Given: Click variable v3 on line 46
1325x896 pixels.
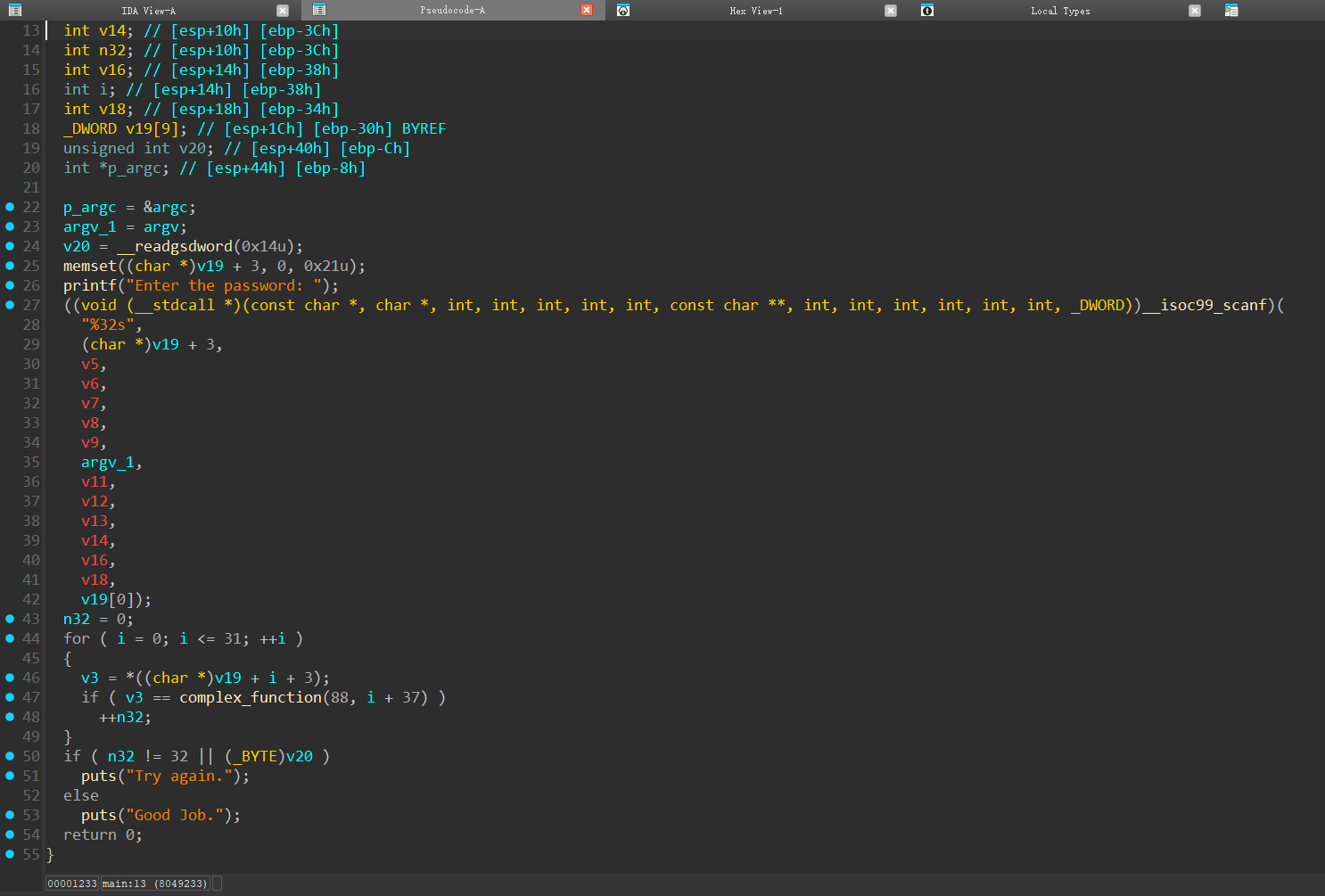Looking at the screenshot, I should click(90, 678).
